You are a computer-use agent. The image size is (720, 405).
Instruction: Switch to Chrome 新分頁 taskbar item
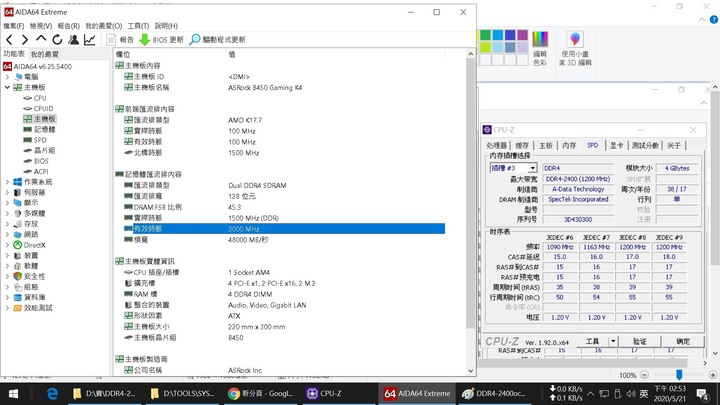[260, 394]
